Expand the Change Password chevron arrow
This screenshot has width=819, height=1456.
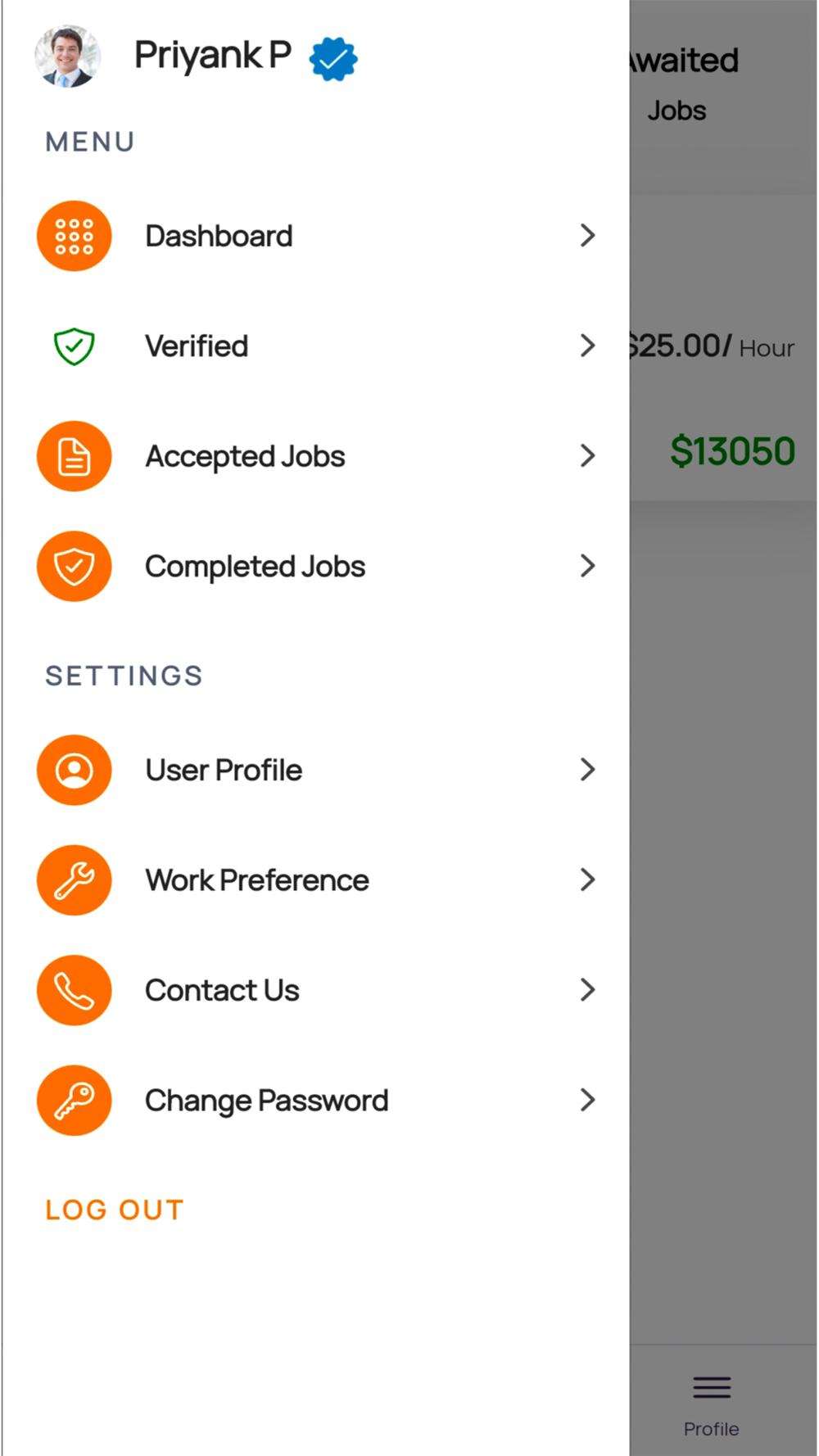point(587,1101)
